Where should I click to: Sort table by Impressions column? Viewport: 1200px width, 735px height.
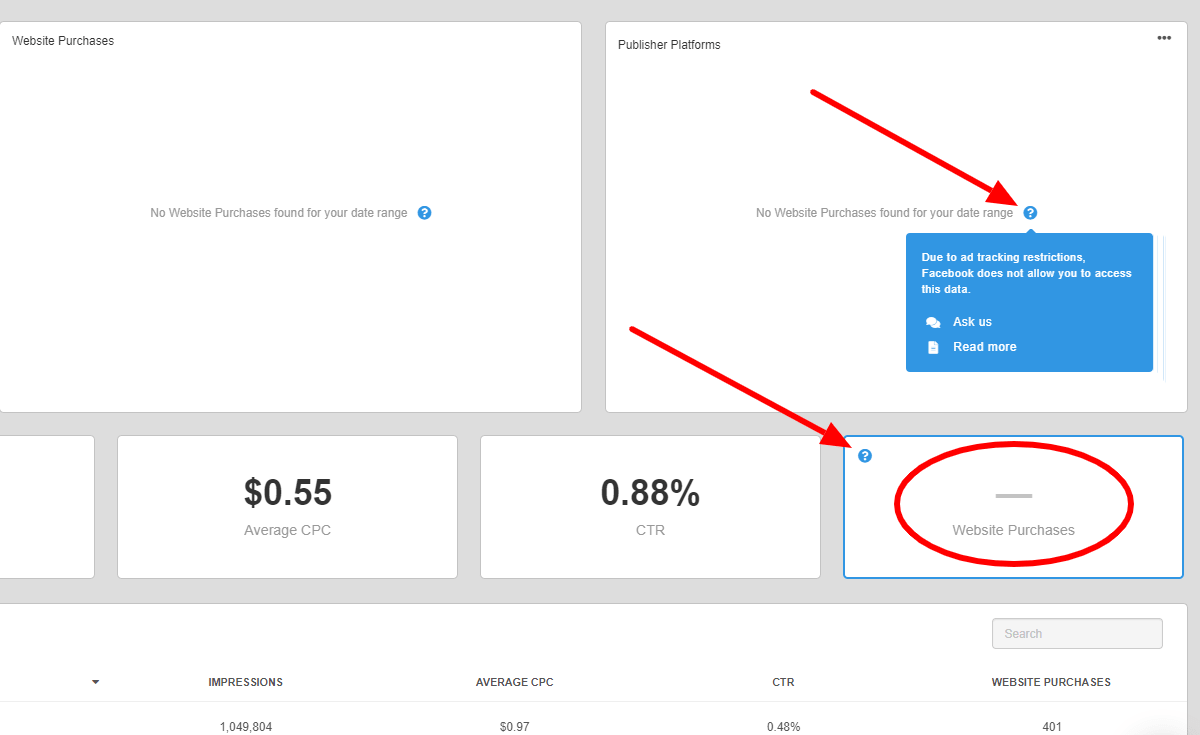(245, 682)
